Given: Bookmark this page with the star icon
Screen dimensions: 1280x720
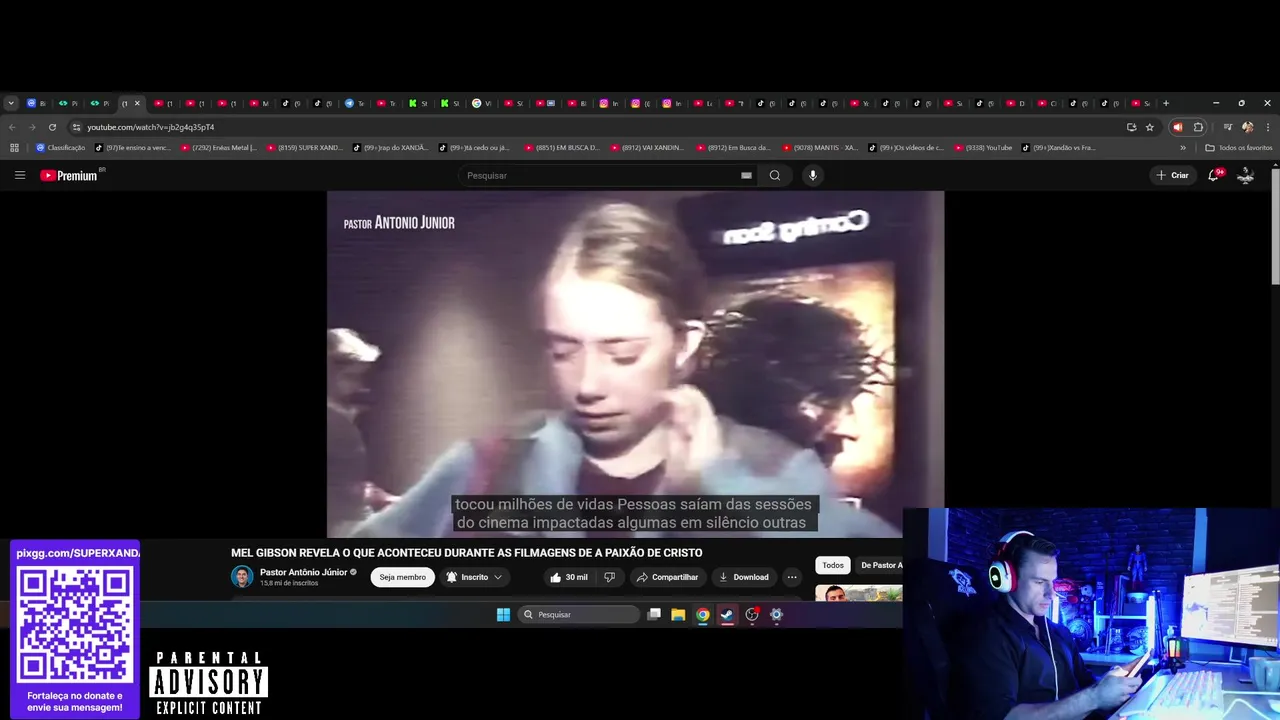Looking at the screenshot, I should coord(1150,127).
